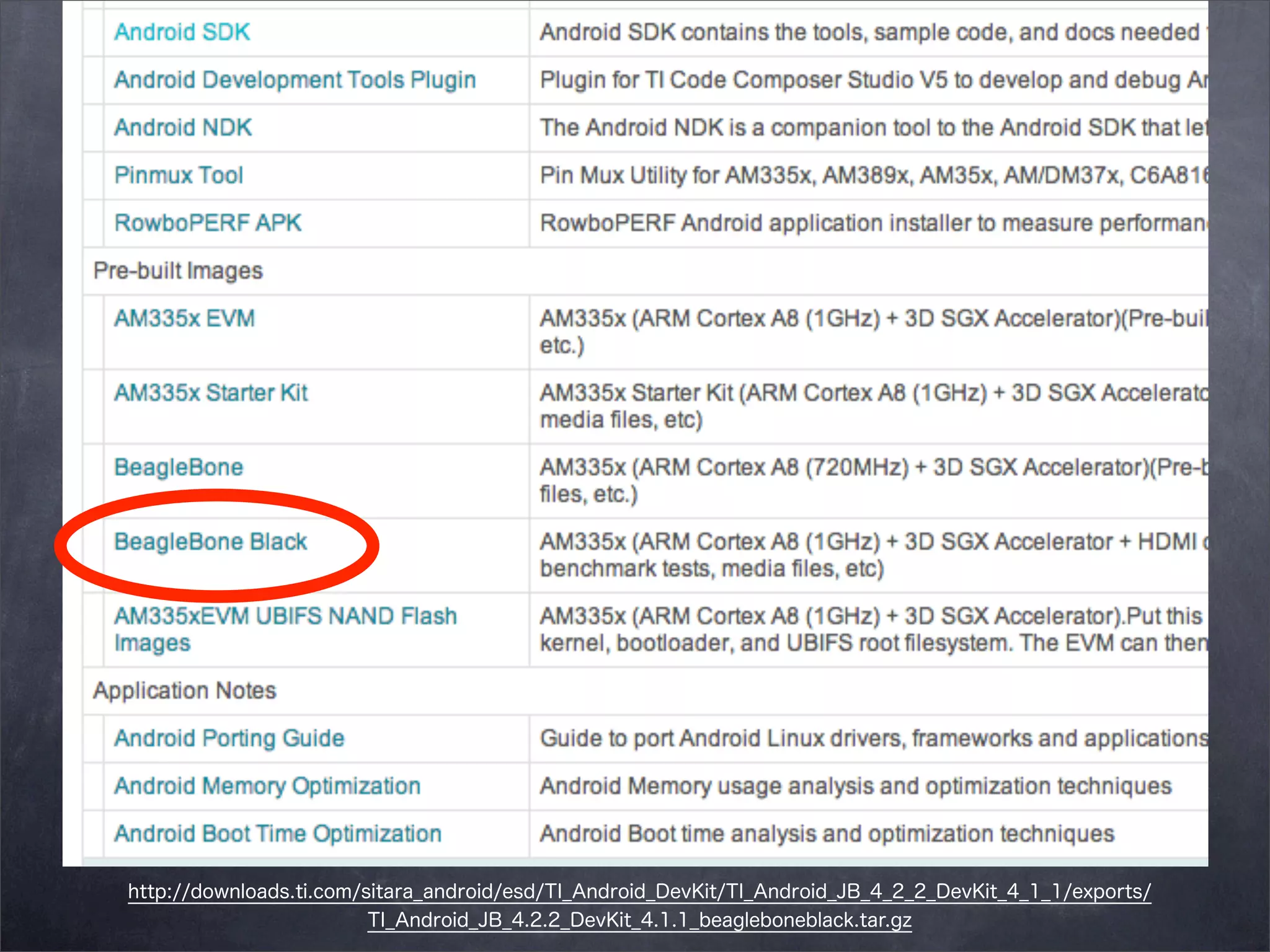Open the Android SDK link
The height and width of the screenshot is (952, 1270).
tap(182, 32)
